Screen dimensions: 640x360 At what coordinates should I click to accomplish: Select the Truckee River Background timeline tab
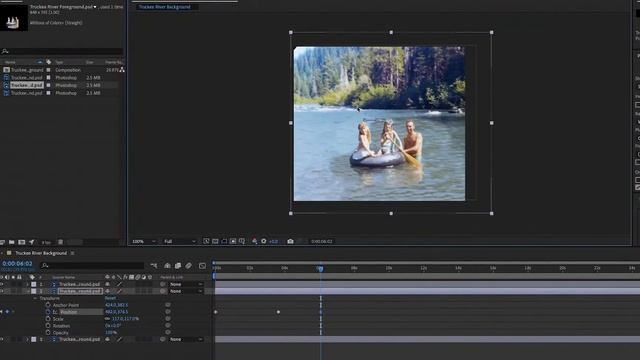41,253
